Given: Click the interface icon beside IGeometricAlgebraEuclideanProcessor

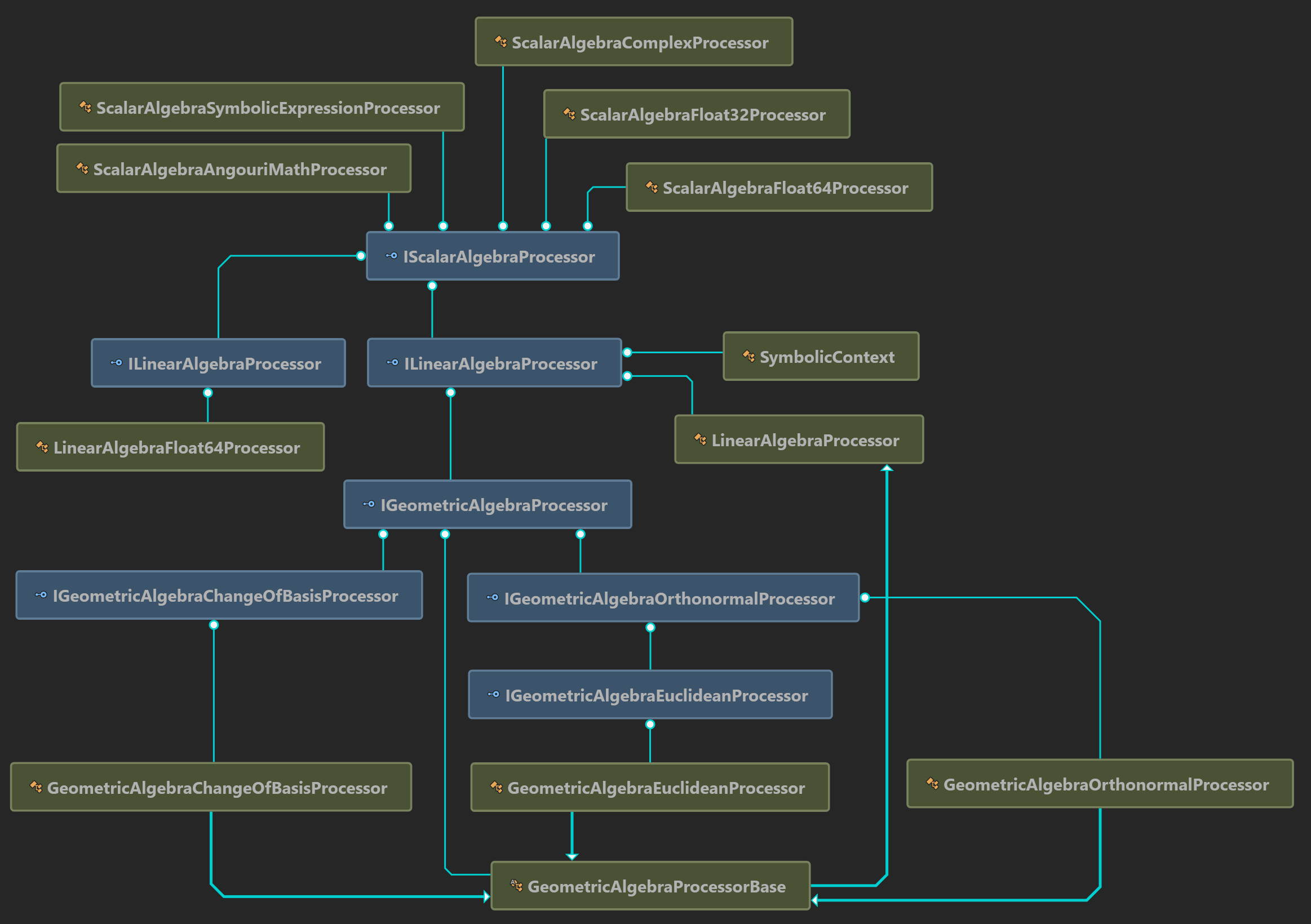Looking at the screenshot, I should click(x=493, y=695).
